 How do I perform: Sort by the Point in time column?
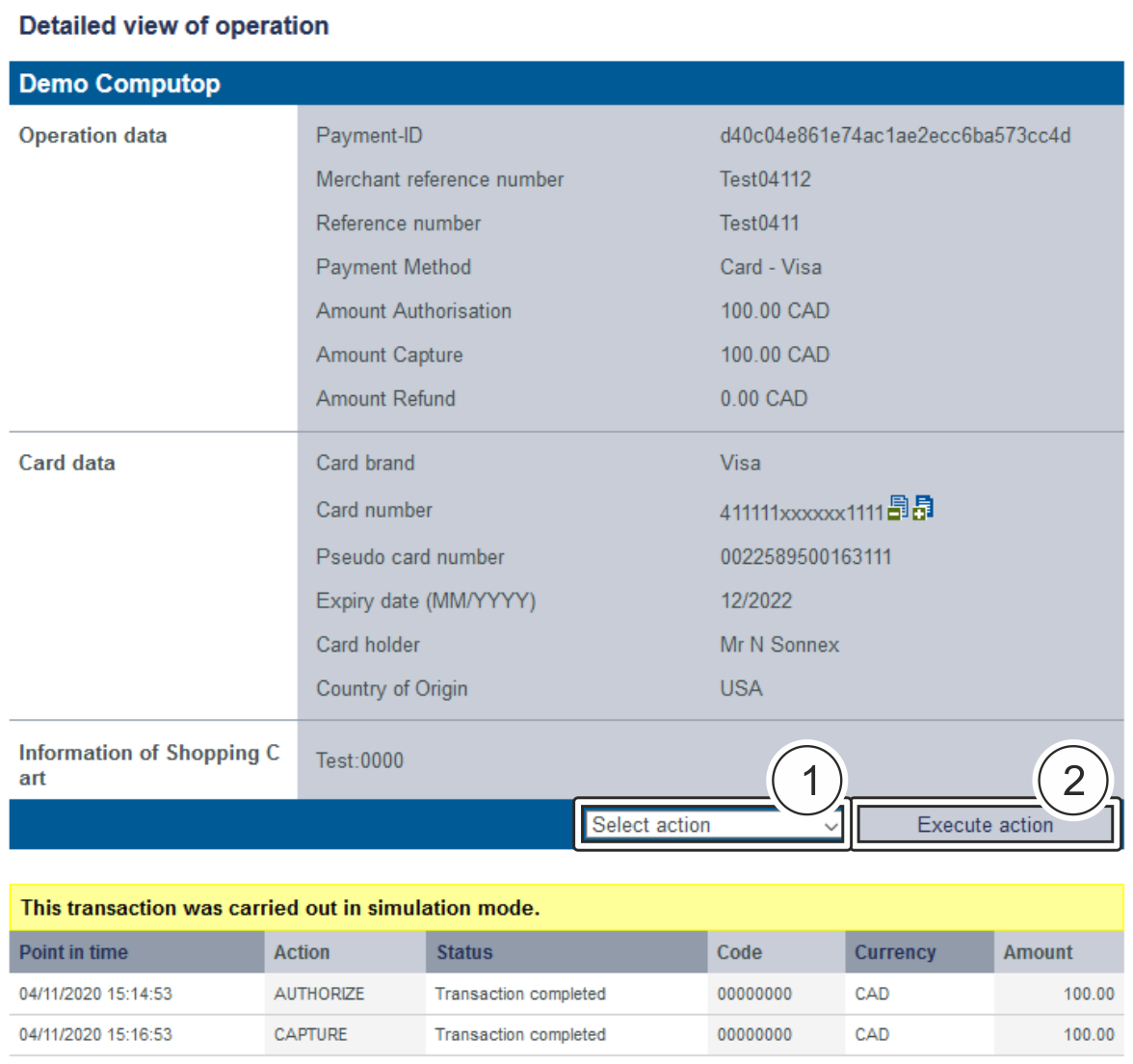tap(74, 952)
